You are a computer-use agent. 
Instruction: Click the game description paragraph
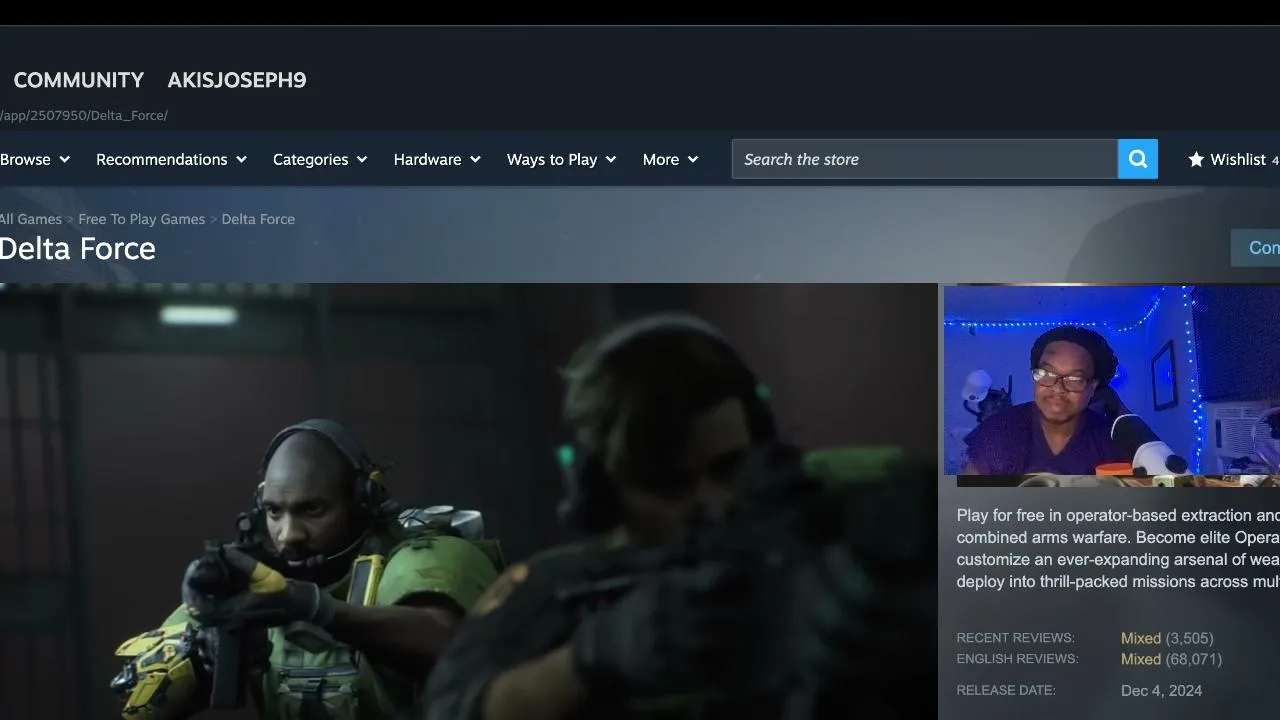(x=1118, y=548)
